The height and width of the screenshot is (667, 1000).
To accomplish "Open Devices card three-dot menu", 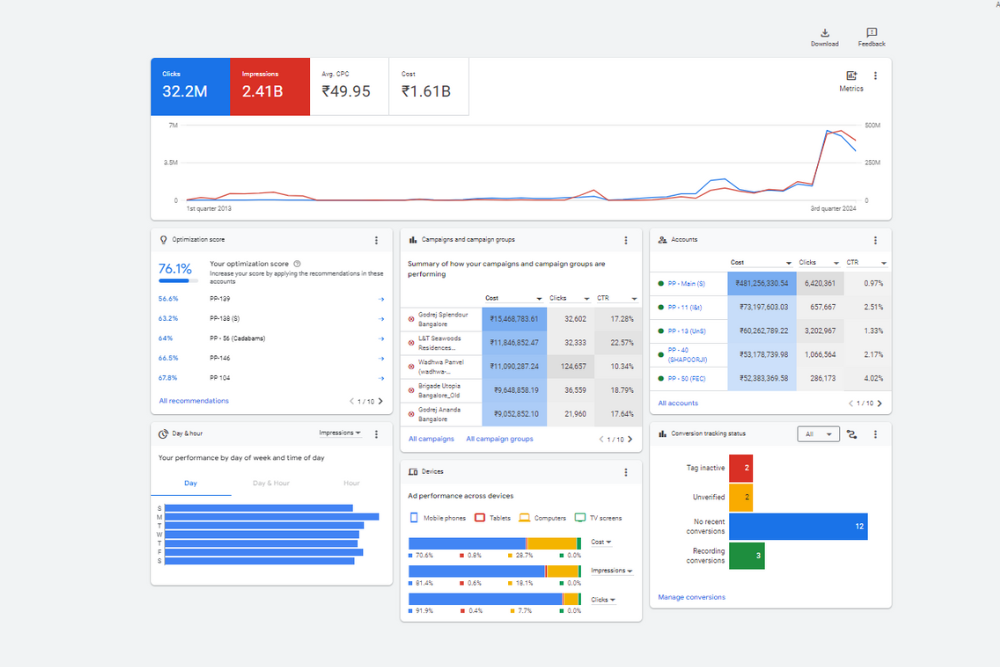I will point(626,472).
